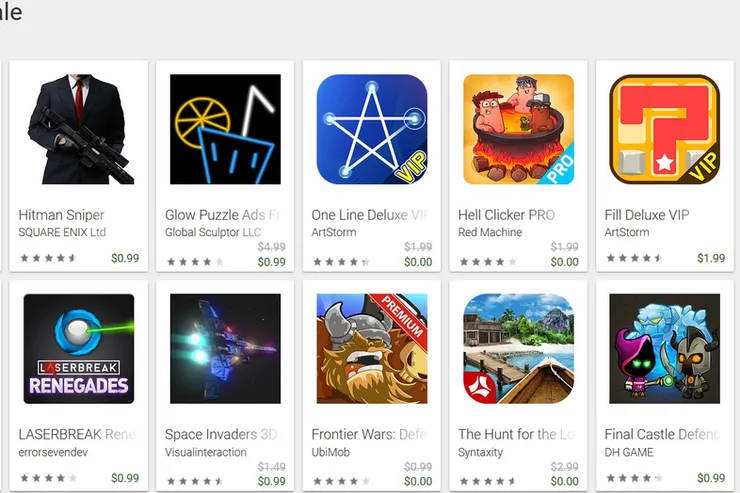Select the Fill Deluxe VIP app icon
This screenshot has height=493, width=740.
664,129
